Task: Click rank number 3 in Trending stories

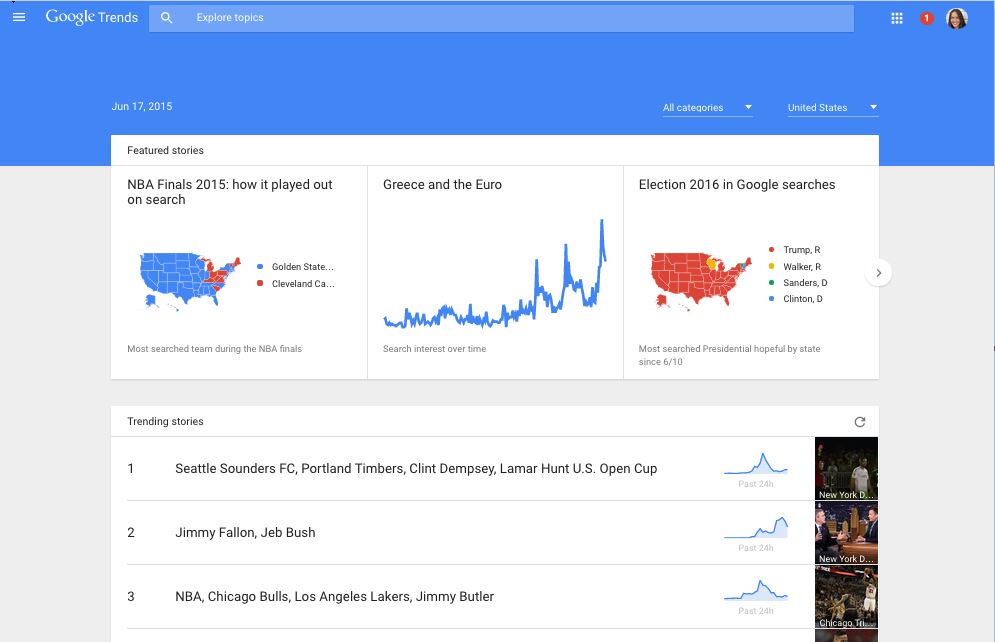Action: [131, 597]
